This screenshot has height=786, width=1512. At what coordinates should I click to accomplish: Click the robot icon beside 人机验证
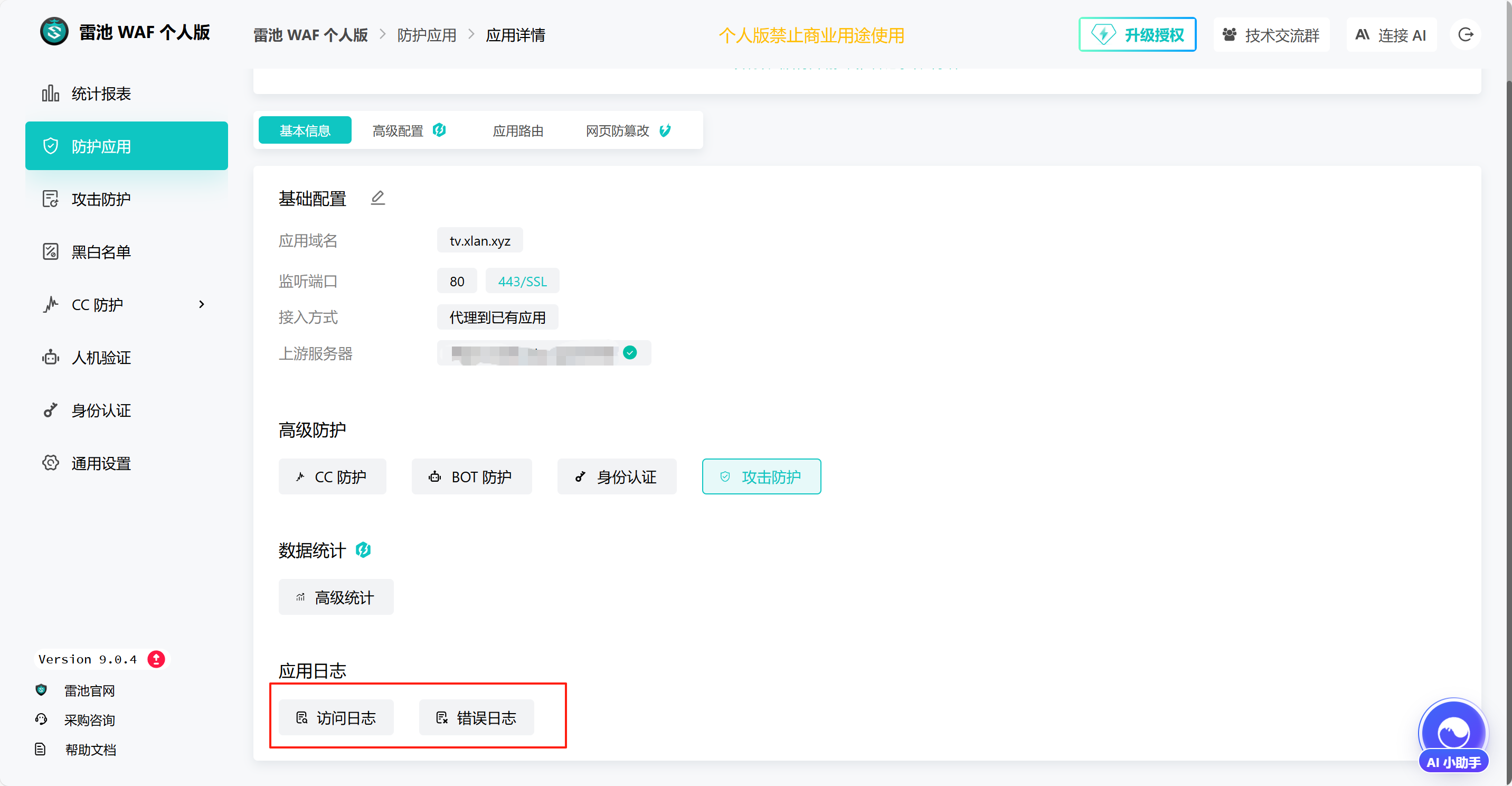coord(51,357)
